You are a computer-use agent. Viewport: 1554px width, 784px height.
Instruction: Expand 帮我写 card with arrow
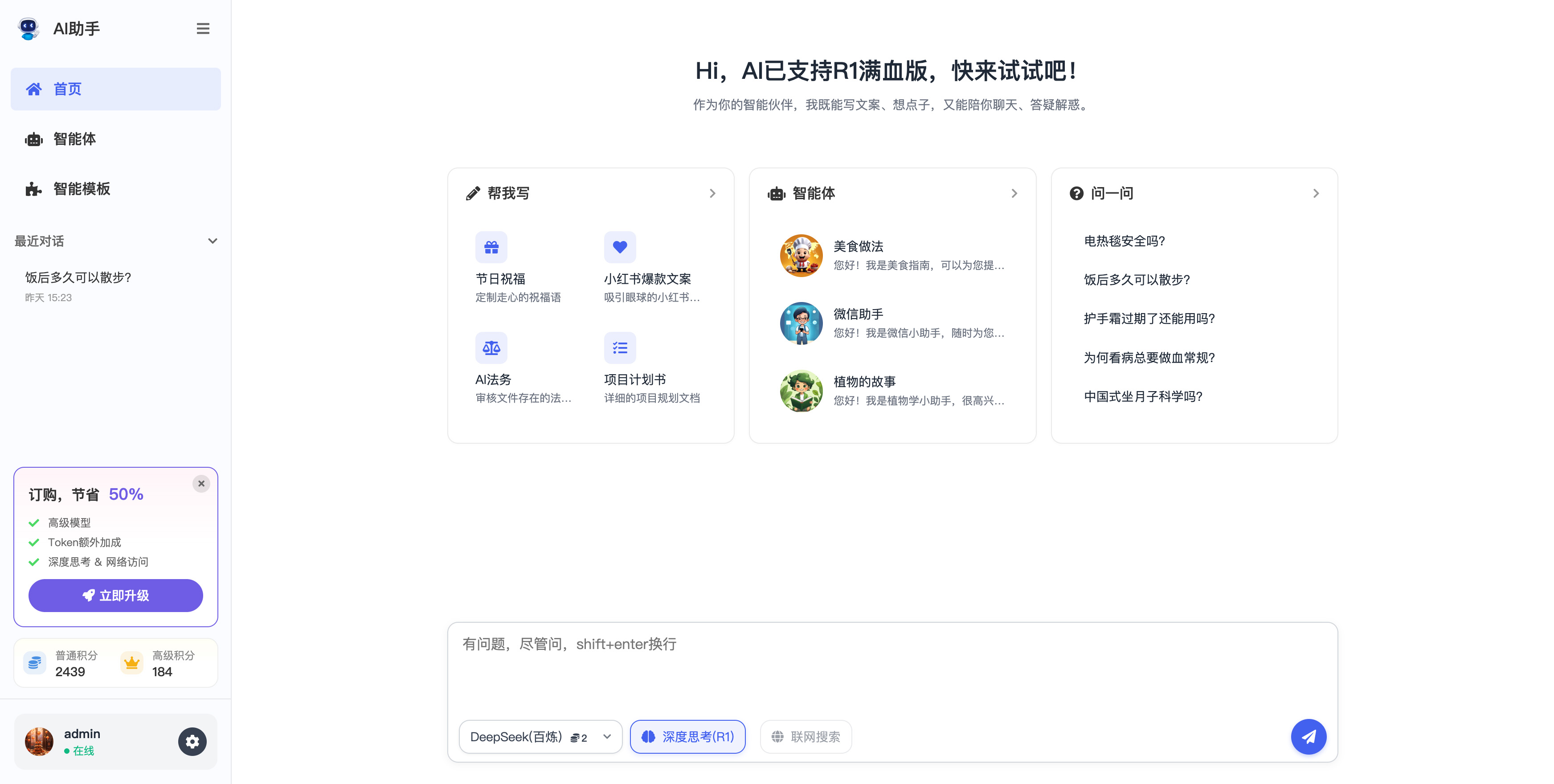(712, 193)
